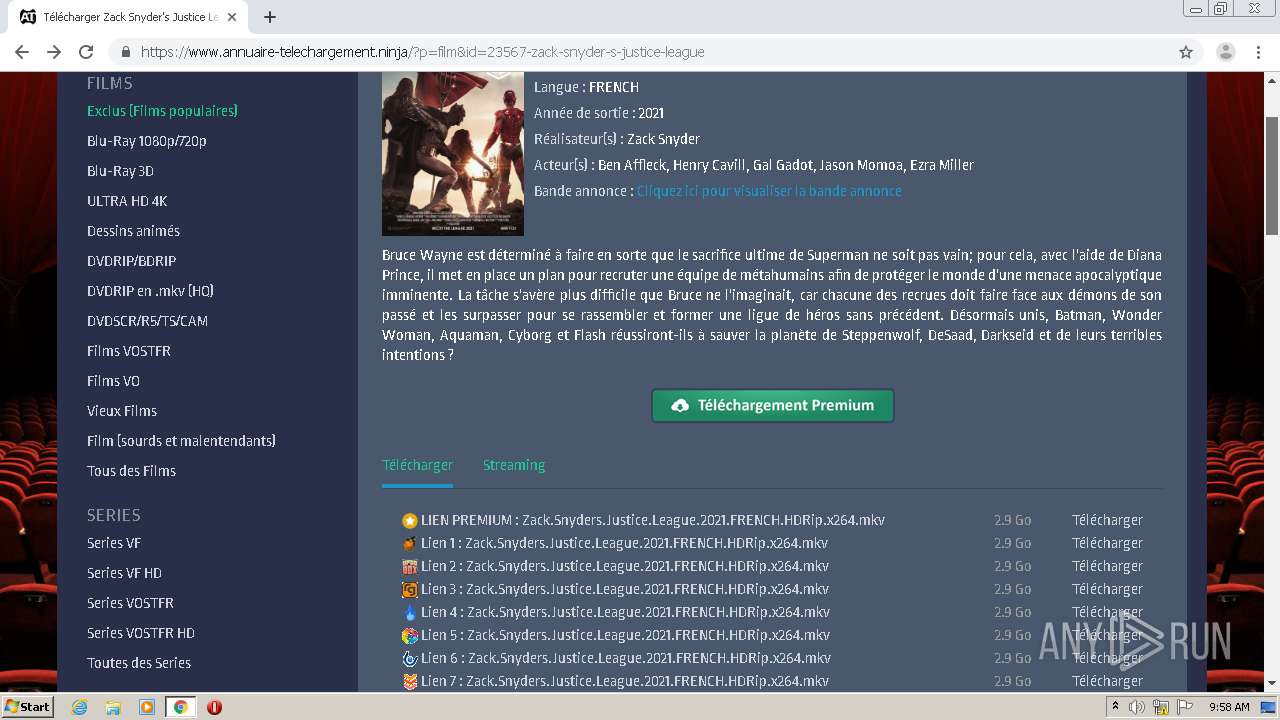Click the Justice League poster thumbnail
This screenshot has height=720, width=1280.
click(453, 154)
